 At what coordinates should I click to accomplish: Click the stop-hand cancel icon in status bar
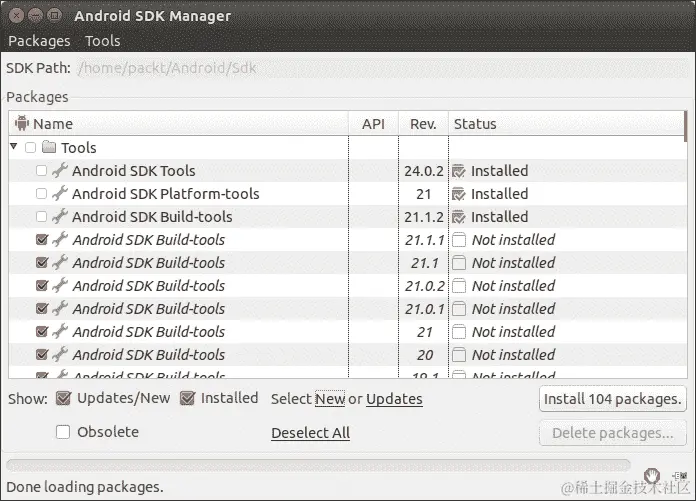[652, 477]
